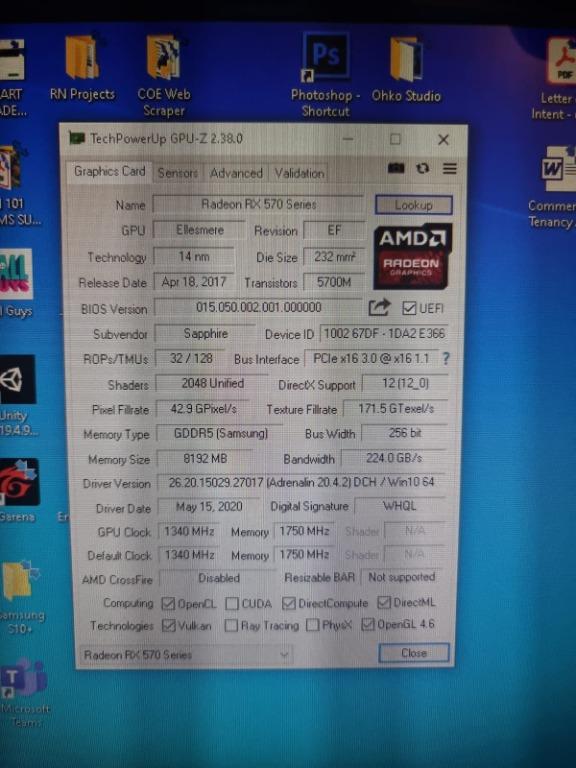Toggle the Ray Tracing checkbox

pyautogui.click(x=231, y=625)
